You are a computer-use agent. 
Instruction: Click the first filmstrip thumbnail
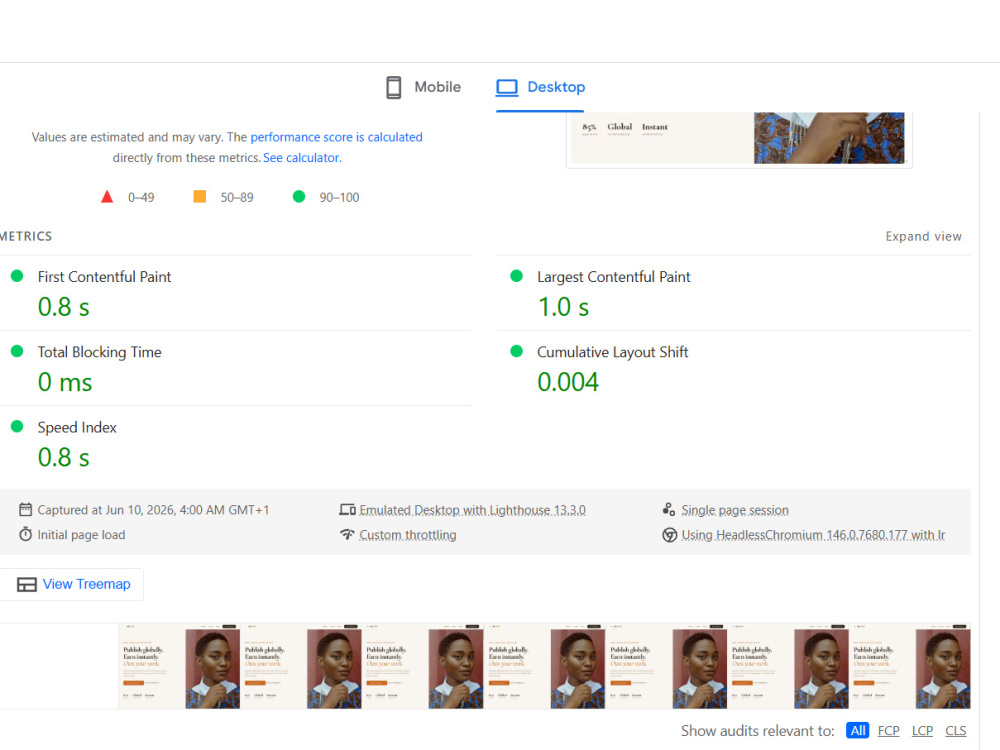tap(179, 666)
